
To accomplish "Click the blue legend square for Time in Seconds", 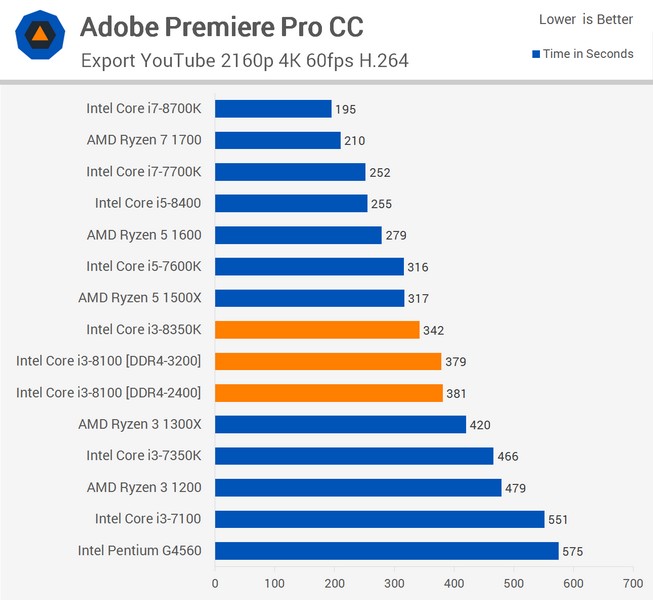I will point(537,54).
